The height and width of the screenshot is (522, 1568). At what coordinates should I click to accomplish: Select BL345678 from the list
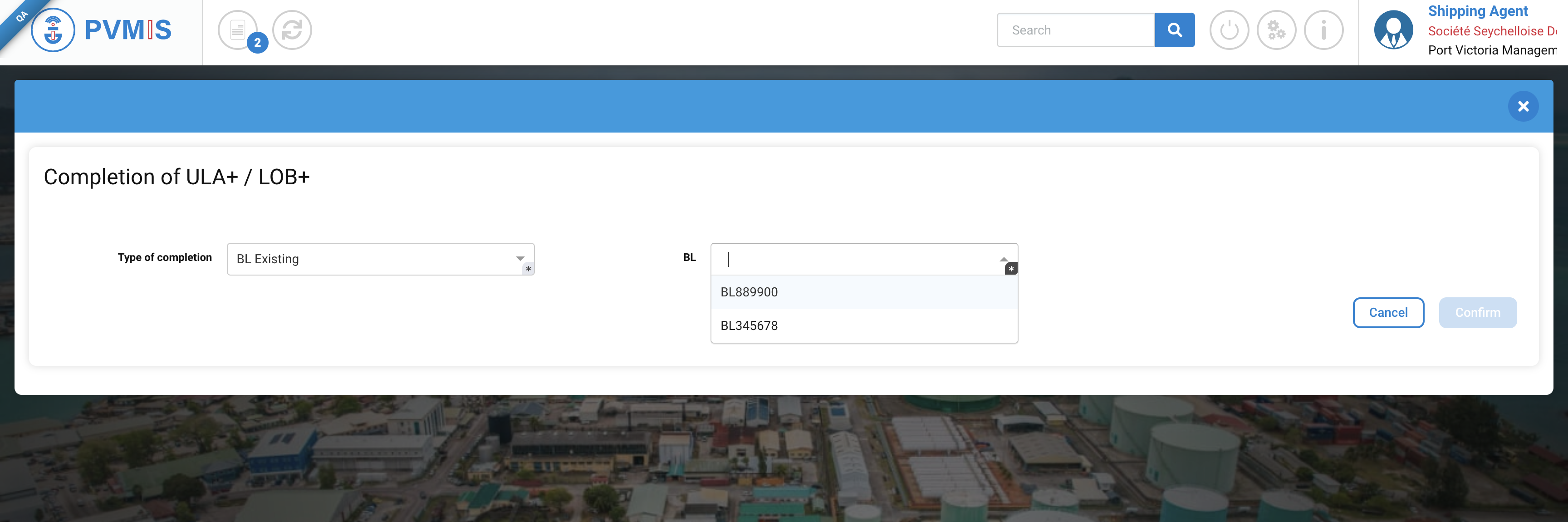click(750, 326)
